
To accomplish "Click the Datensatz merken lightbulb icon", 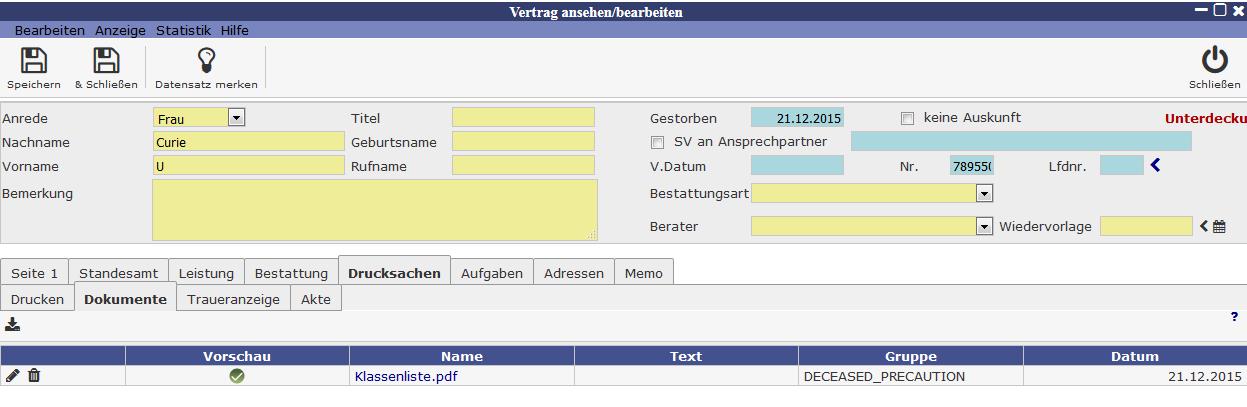I will pos(206,61).
